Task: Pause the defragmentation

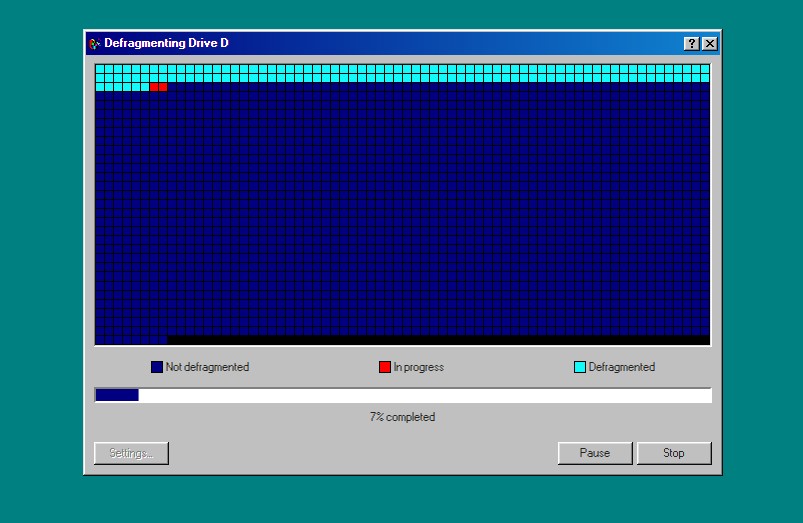Action: 594,453
